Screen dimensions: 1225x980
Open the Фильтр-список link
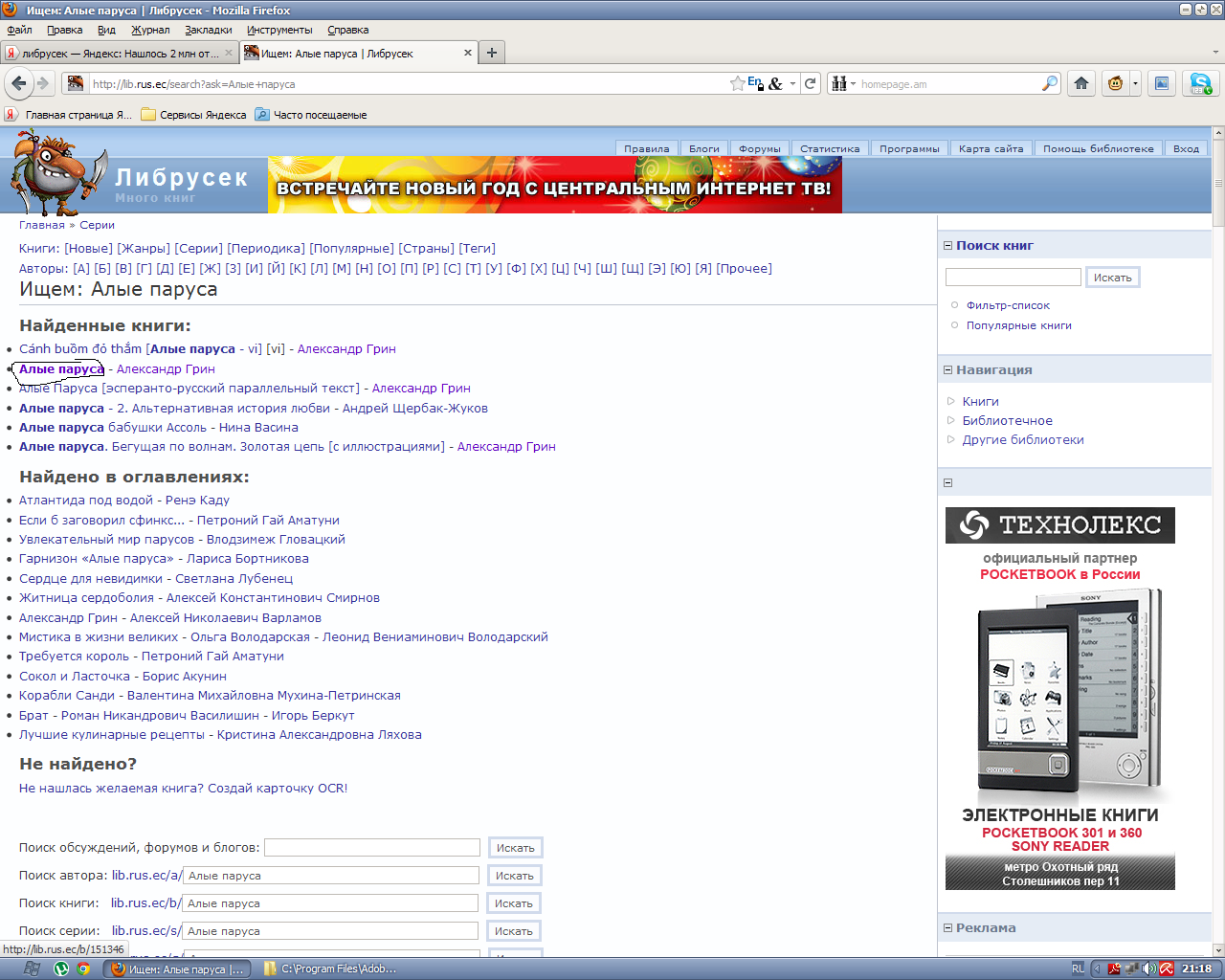click(1008, 305)
